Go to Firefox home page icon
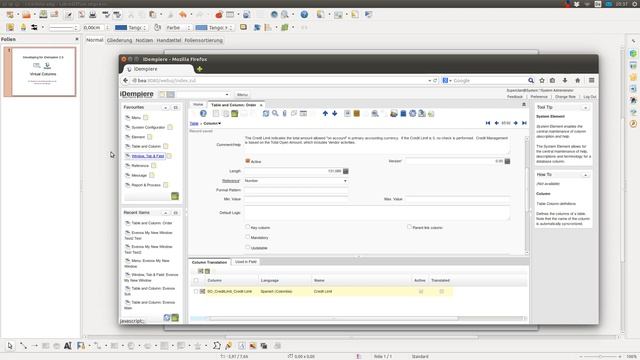The width and height of the screenshot is (640, 360). (578, 80)
